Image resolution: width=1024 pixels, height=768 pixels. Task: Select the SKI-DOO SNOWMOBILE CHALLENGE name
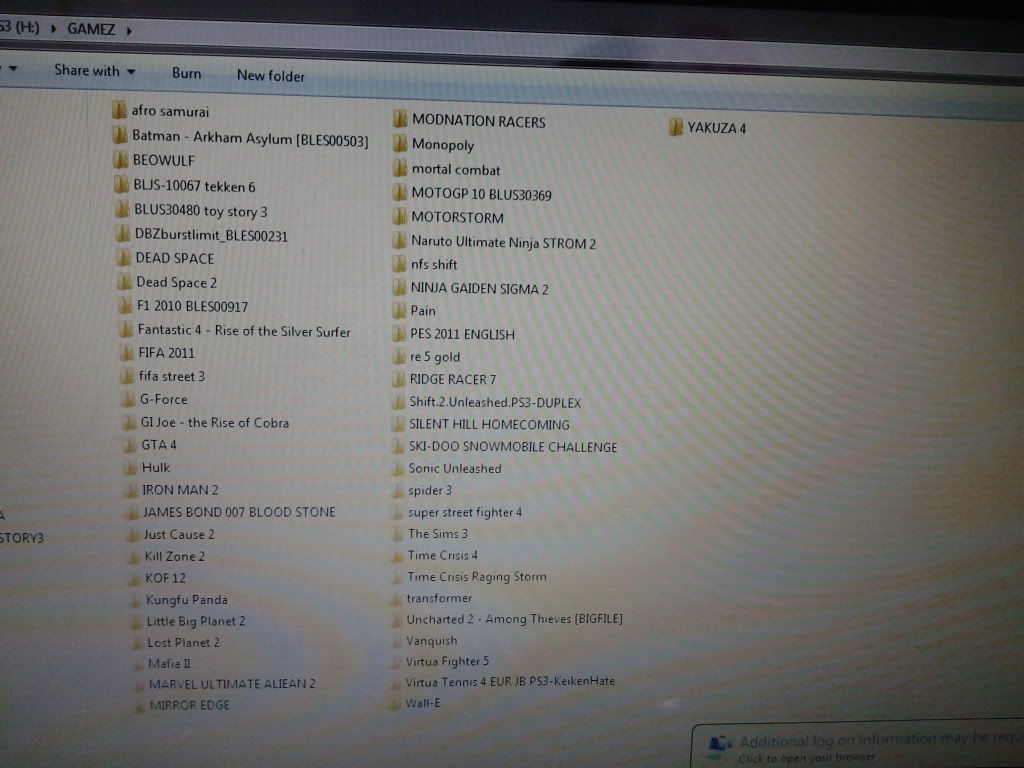click(x=513, y=447)
